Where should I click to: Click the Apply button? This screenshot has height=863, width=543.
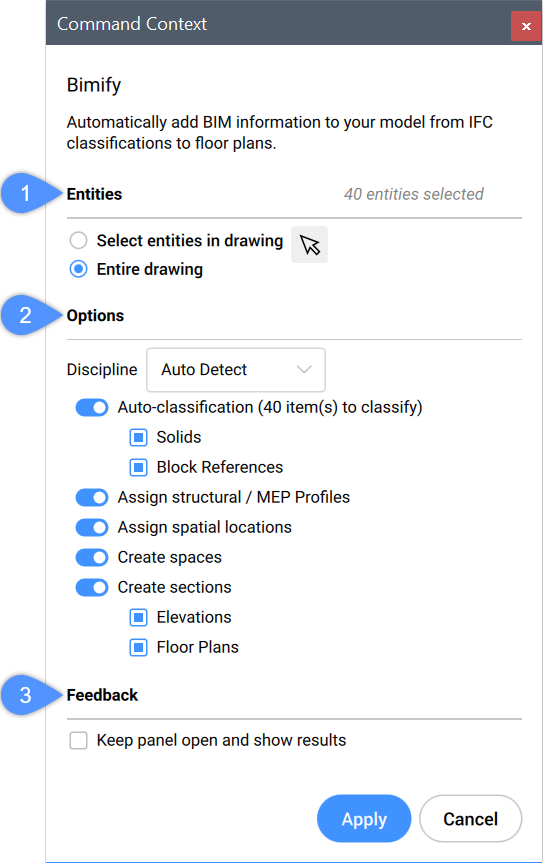[x=364, y=818]
